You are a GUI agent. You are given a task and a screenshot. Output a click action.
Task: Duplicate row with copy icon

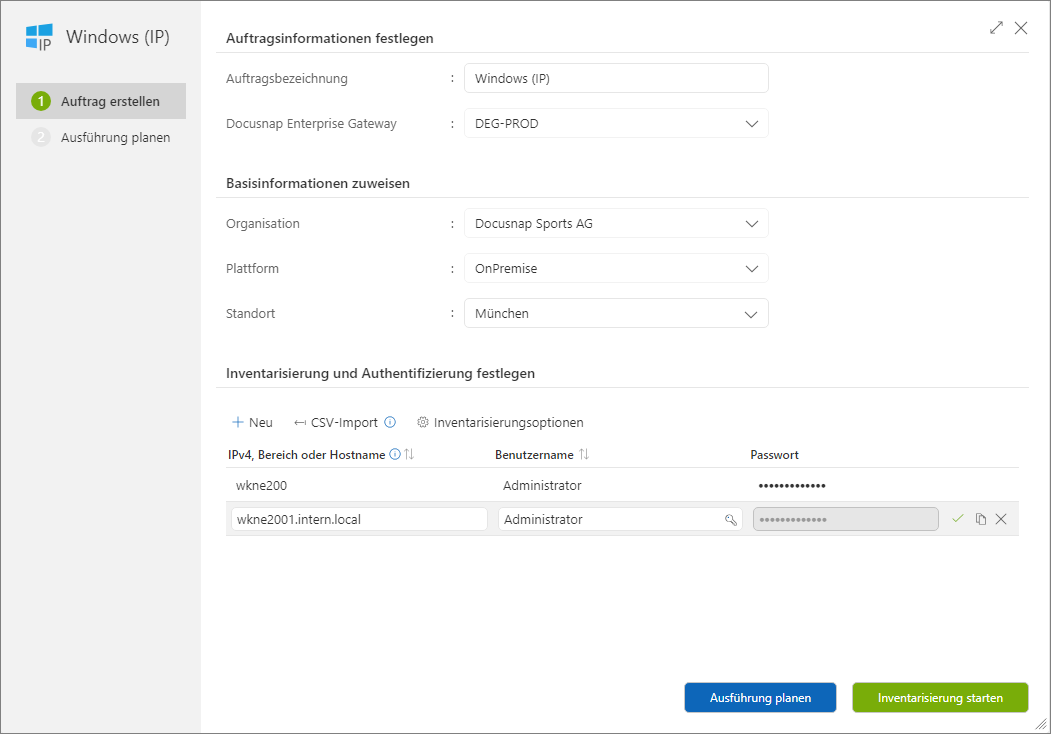(981, 519)
